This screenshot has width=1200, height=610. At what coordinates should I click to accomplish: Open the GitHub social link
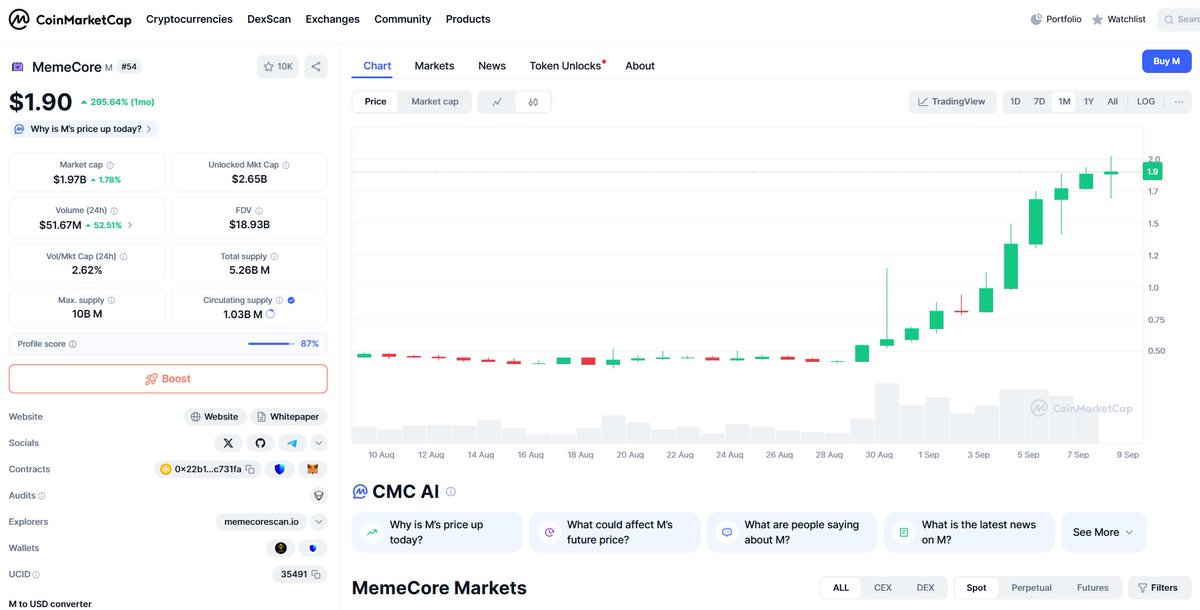[260, 443]
